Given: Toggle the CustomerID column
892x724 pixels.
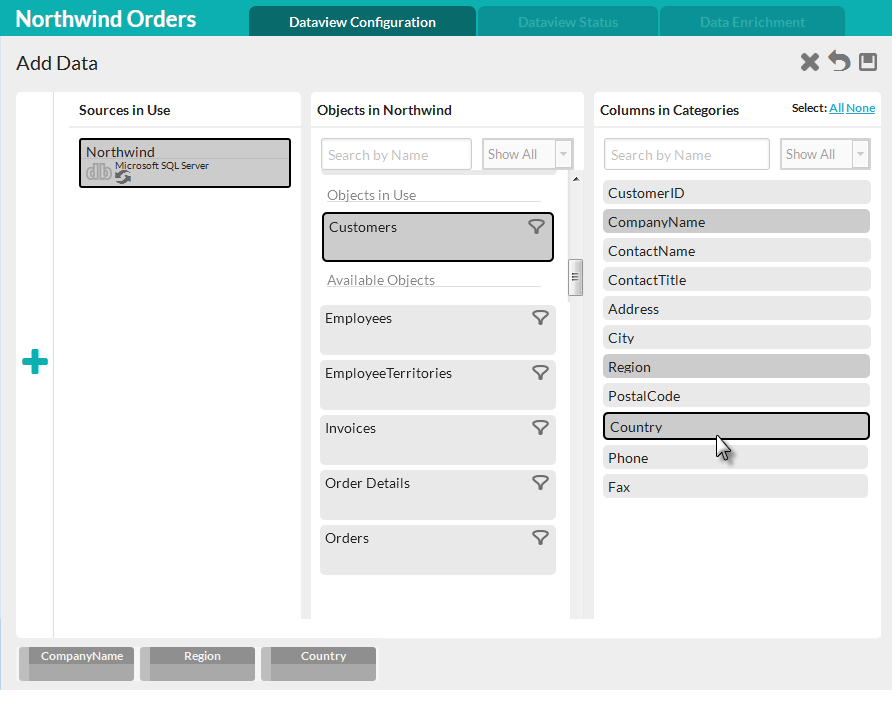Looking at the screenshot, I should (x=737, y=192).
